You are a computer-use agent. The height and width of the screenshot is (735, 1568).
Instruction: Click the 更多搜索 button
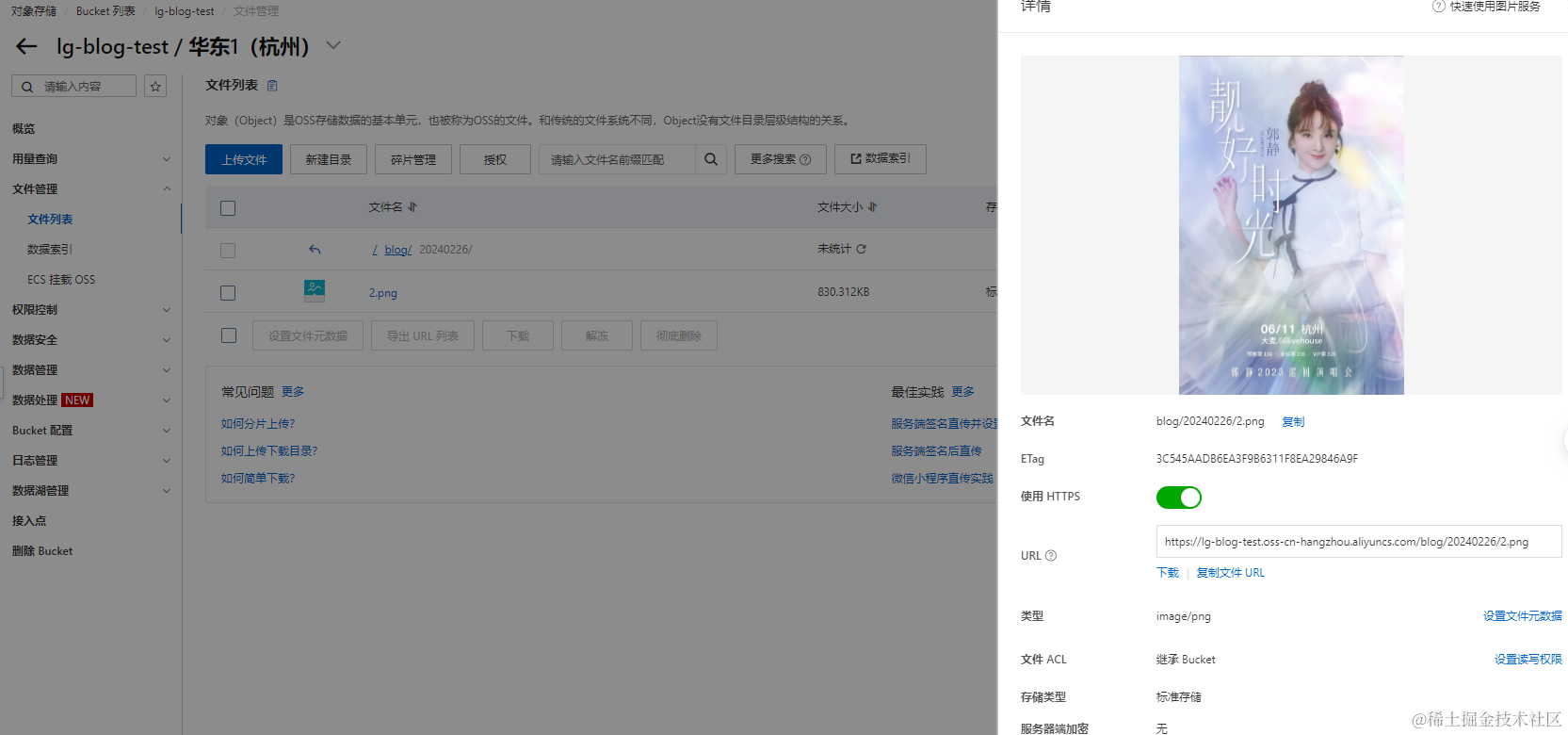coord(781,159)
